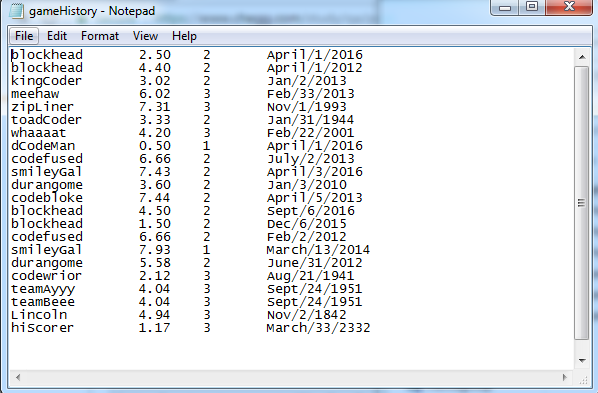Click the date July/2/2013
This screenshot has width=598, height=393.
[310, 159]
